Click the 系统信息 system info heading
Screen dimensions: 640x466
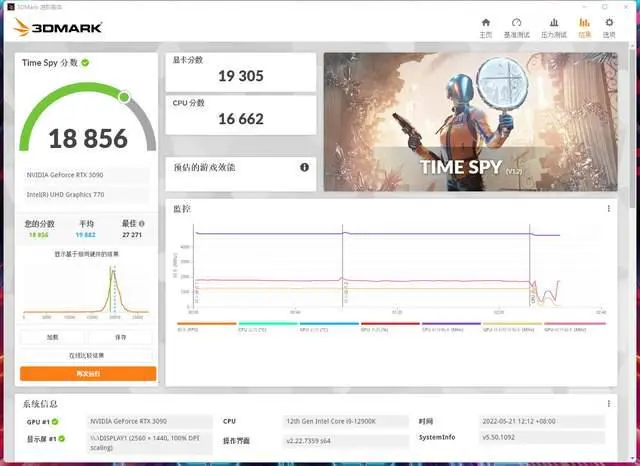(x=40, y=404)
